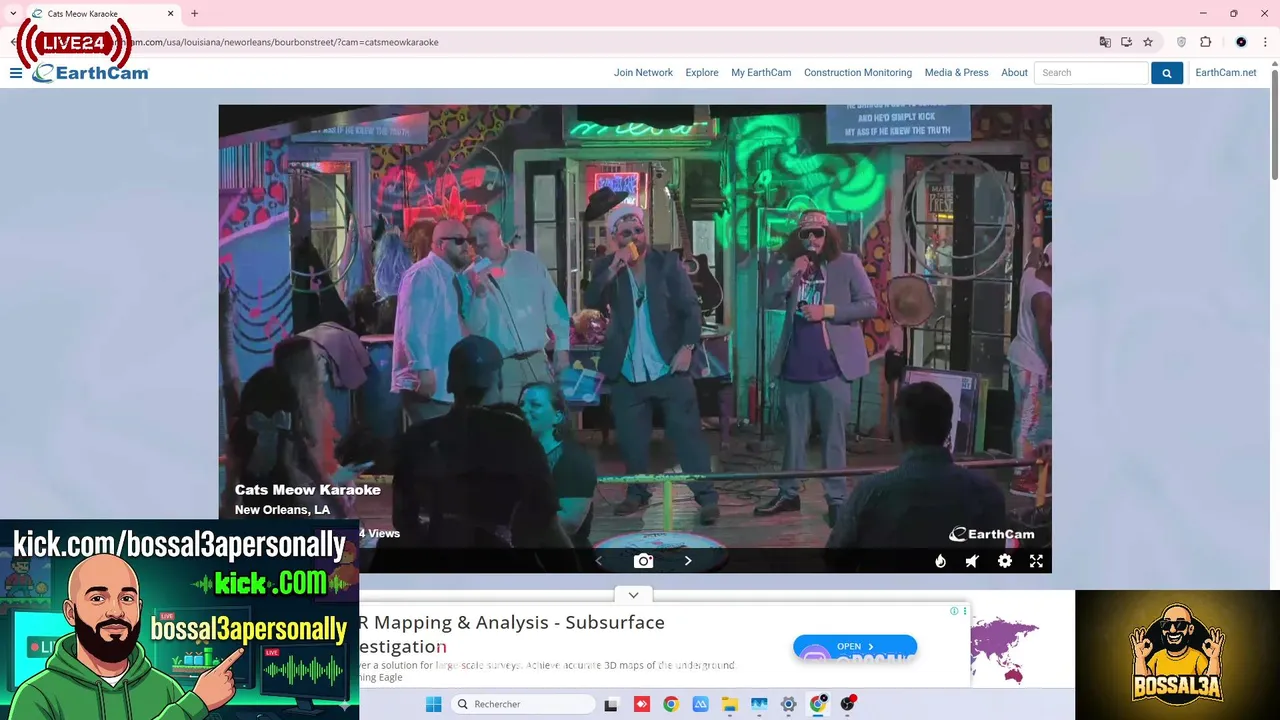Open a new browser tab
This screenshot has height=720, width=1280.
(x=194, y=13)
